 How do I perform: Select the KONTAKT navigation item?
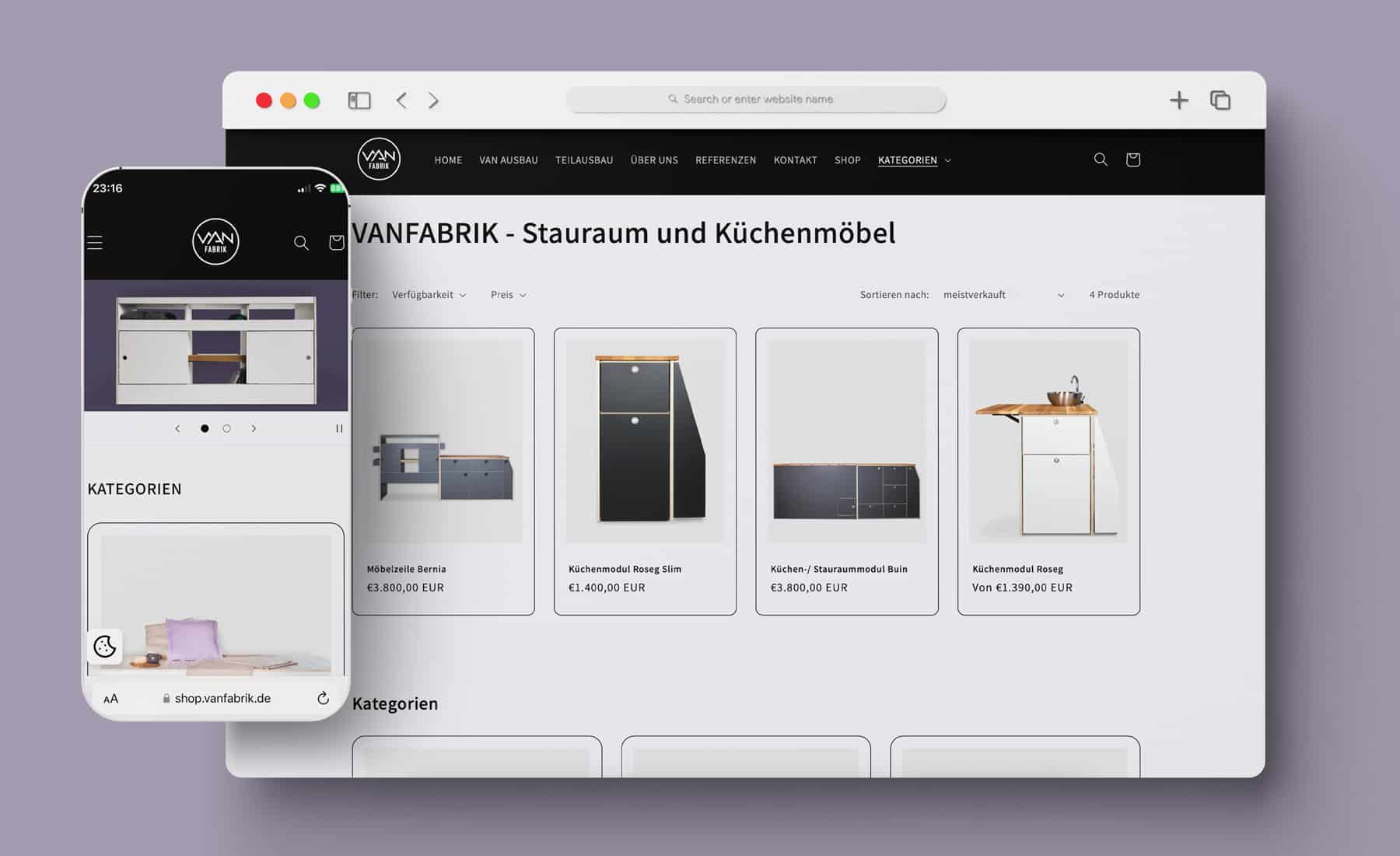(795, 160)
